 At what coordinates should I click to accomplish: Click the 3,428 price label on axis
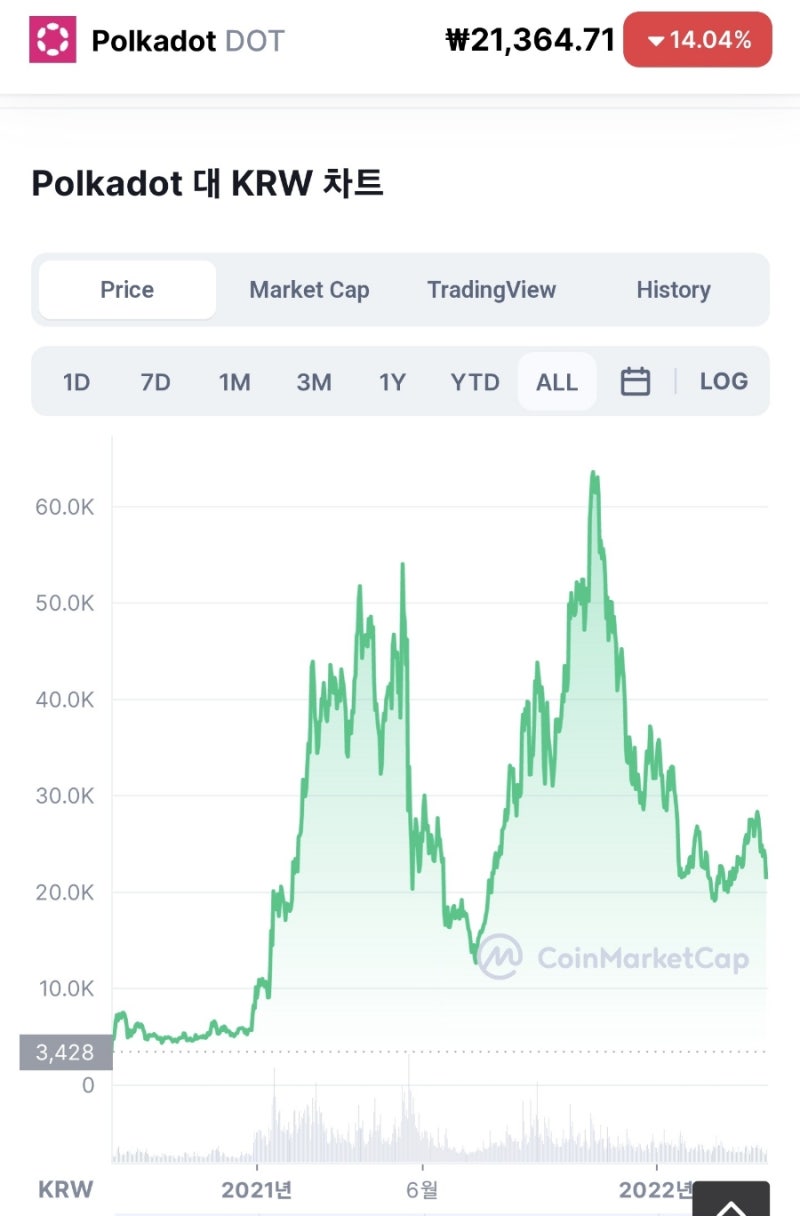coord(65,1052)
